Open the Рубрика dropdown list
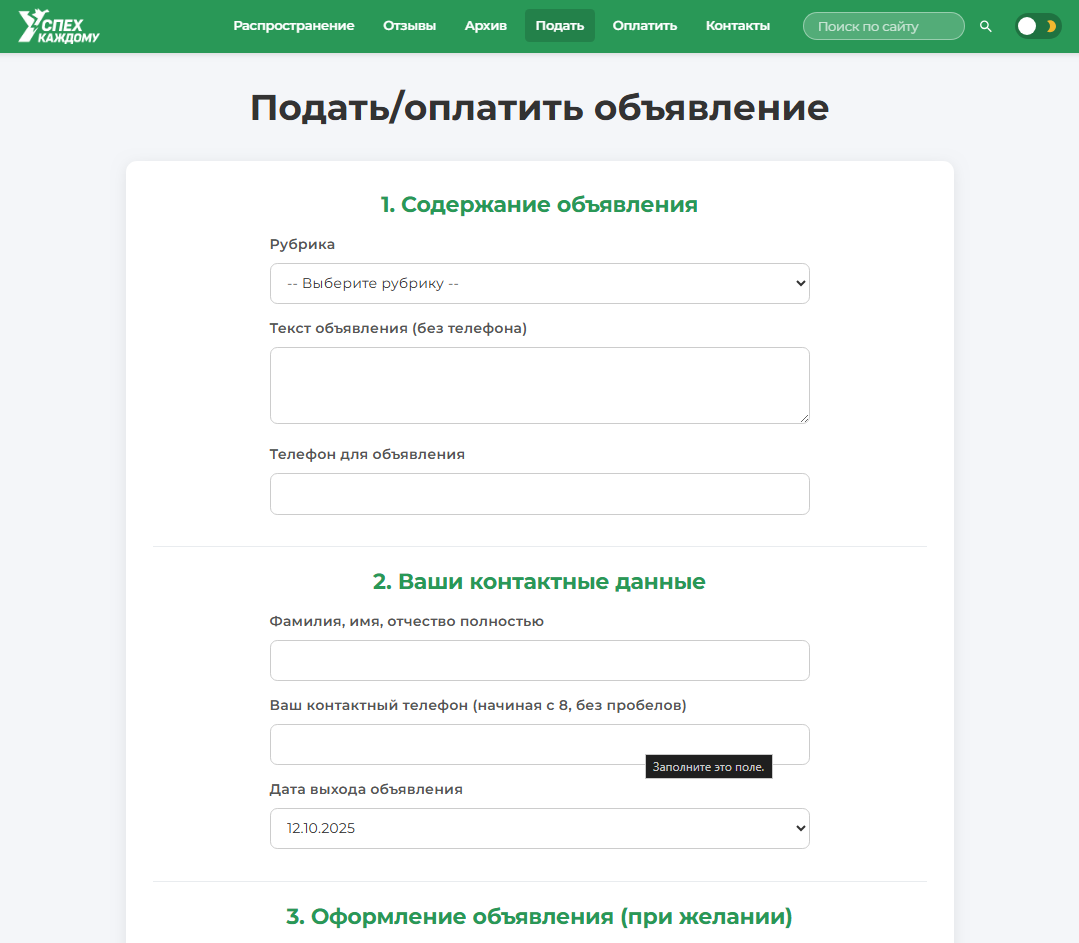This screenshot has height=943, width=1079. pos(540,283)
